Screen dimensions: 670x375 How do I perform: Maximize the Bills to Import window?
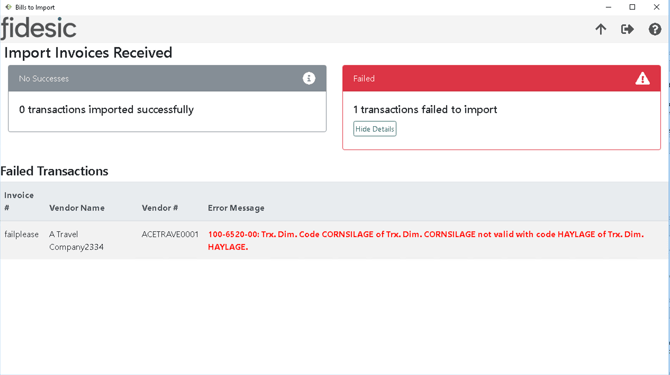click(x=632, y=7)
